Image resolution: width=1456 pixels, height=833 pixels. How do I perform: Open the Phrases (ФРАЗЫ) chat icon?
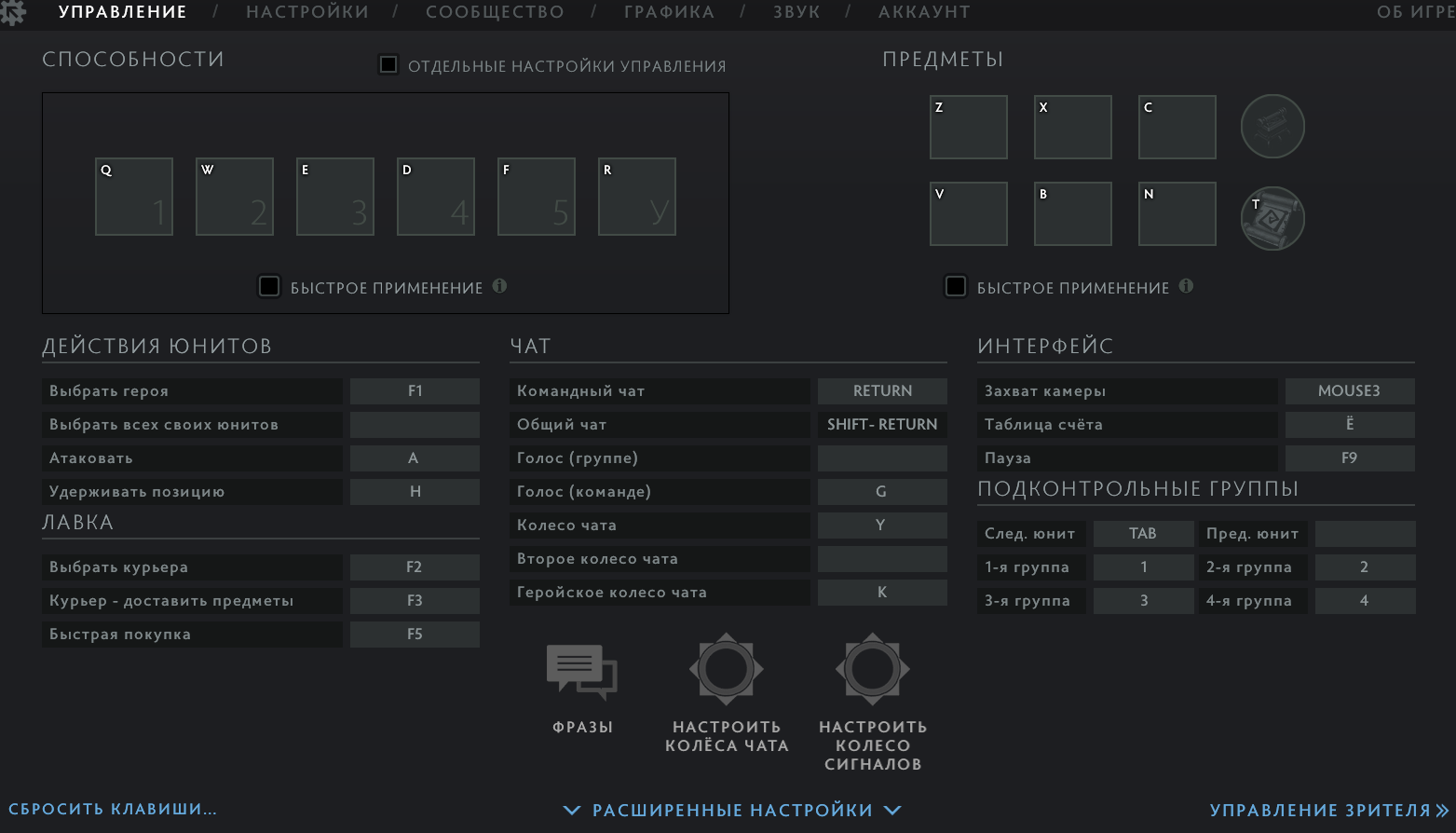click(582, 672)
